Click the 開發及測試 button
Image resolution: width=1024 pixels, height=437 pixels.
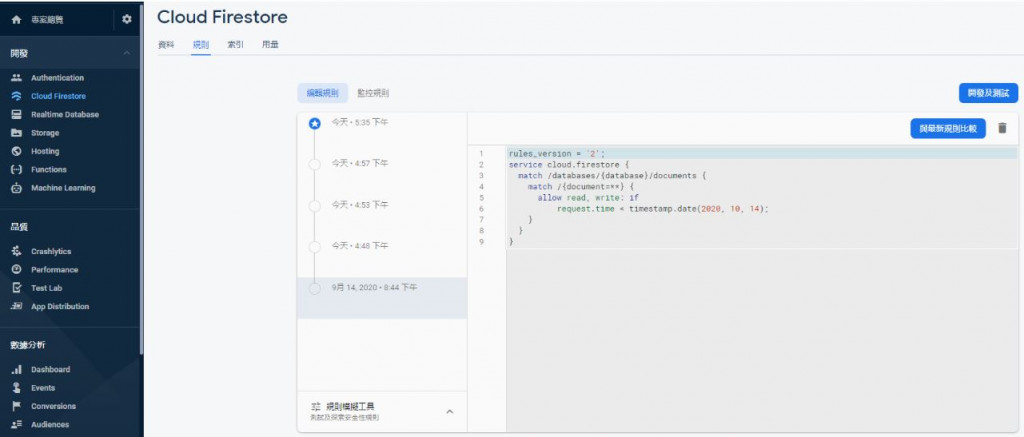(x=988, y=93)
